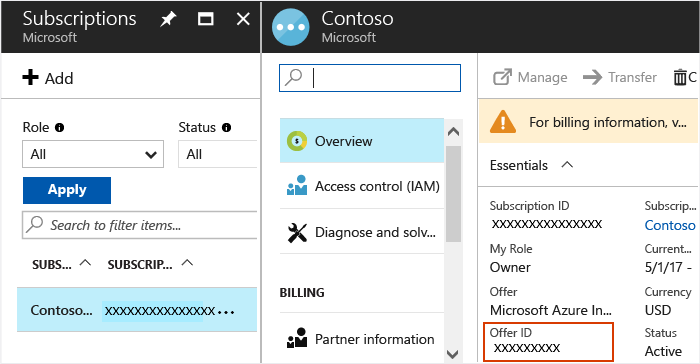The image size is (700, 364).
Task: Pin the Subscriptions blade
Action: point(168,19)
